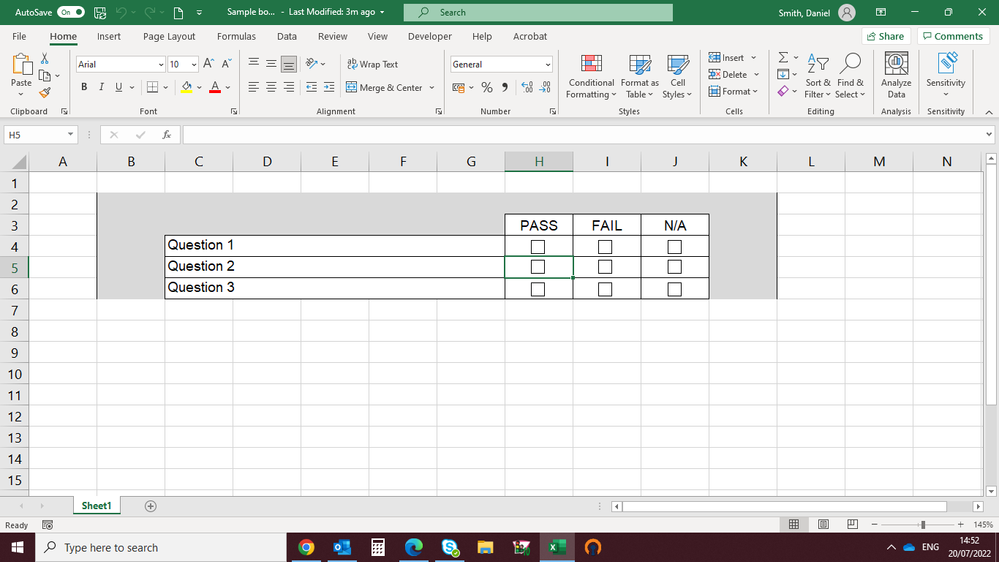Check the N/A box for Question 1

pos(674,247)
